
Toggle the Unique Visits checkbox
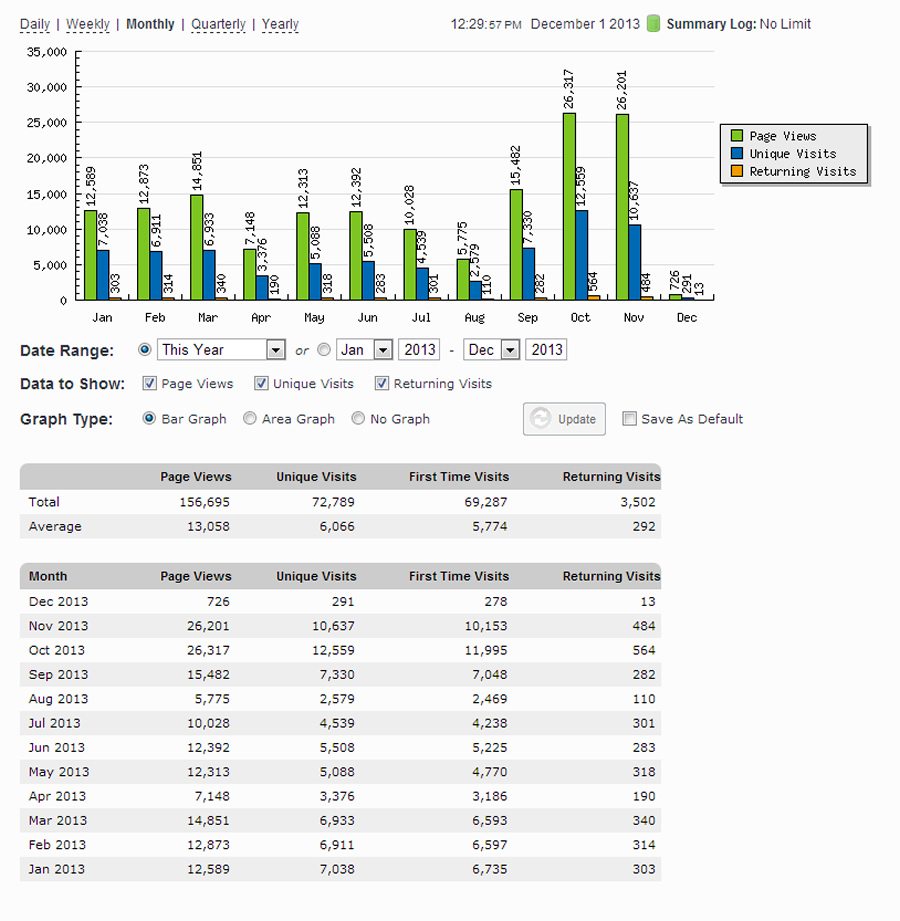[261, 383]
